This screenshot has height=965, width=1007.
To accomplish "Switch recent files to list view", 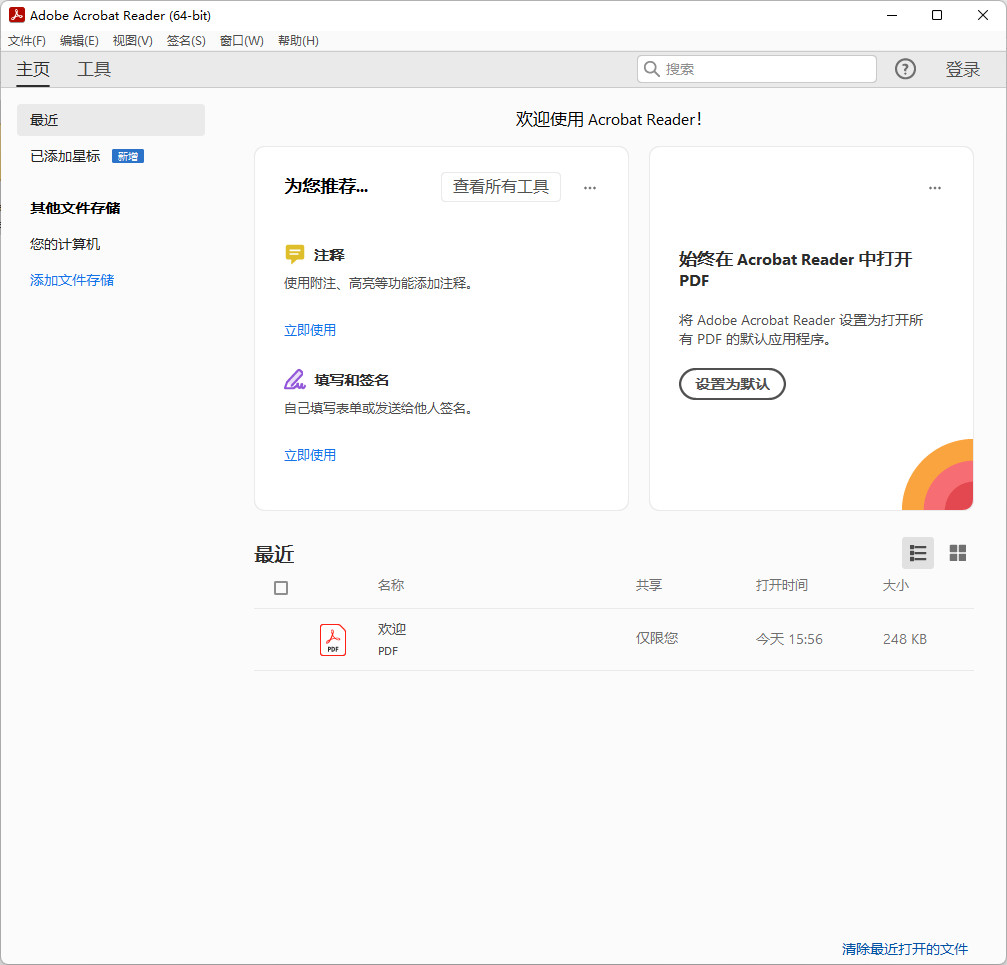I will pos(917,553).
